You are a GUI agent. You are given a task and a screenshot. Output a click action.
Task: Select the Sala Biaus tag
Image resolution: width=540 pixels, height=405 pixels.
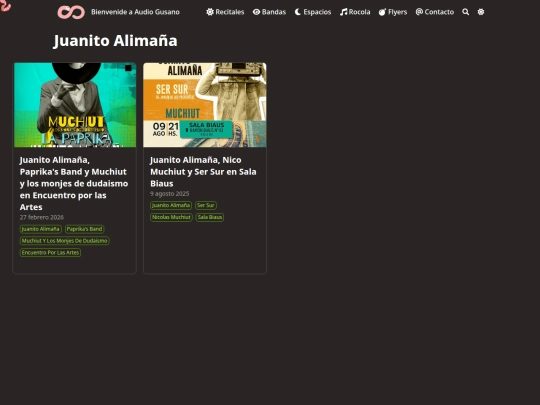[x=210, y=217]
